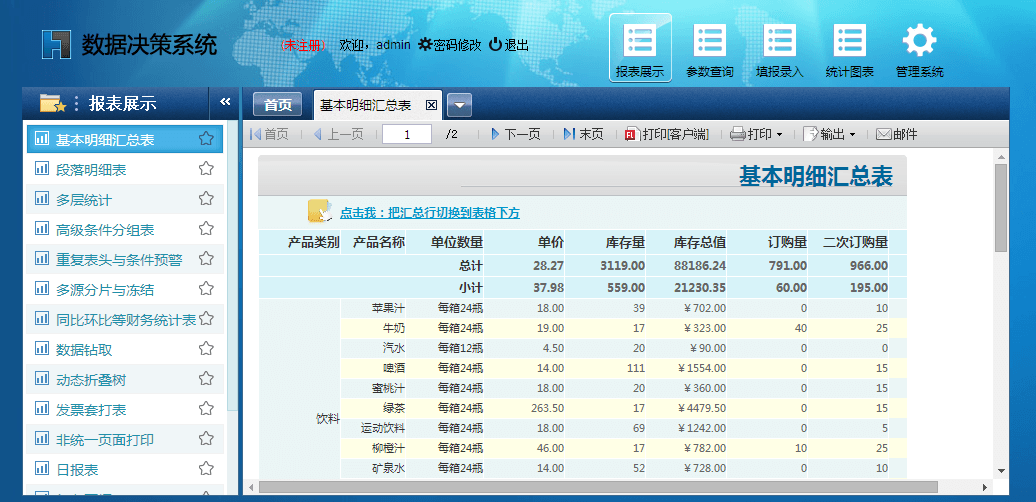Toggle favorite star for 日报表
The width and height of the screenshot is (1036, 502).
206,468
